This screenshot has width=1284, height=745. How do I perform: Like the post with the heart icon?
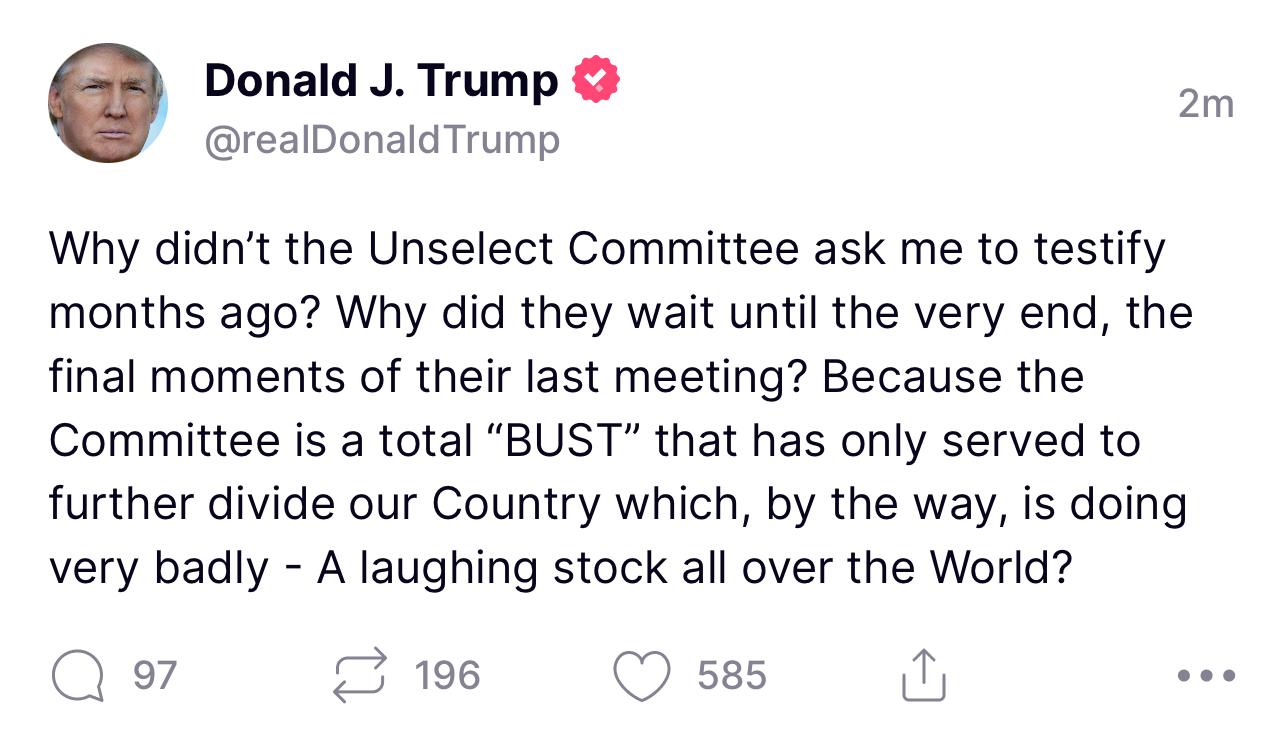click(x=640, y=677)
